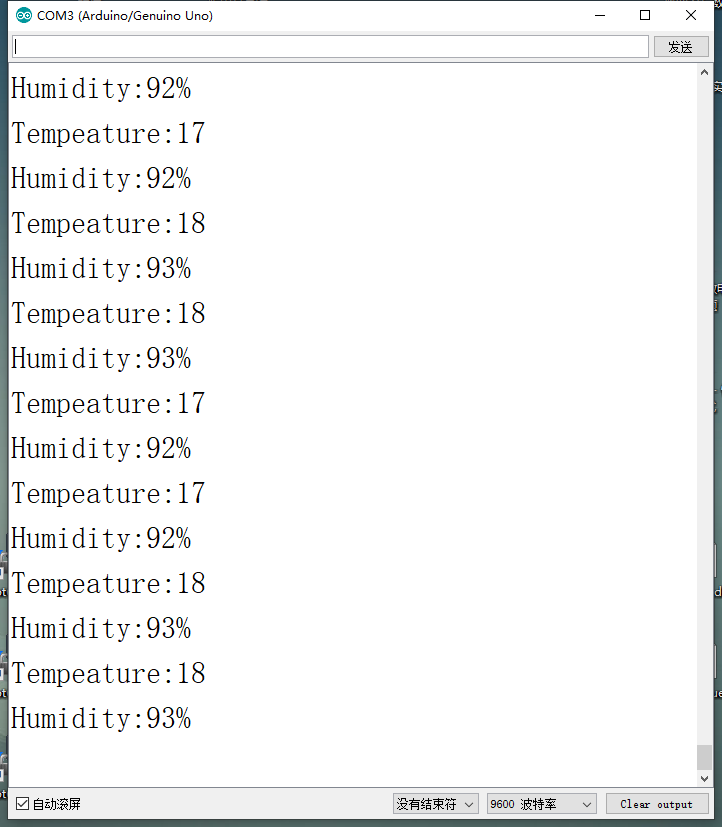This screenshot has height=827, width=722.
Task: Close the COM3 serial monitor window
Action: [690, 15]
